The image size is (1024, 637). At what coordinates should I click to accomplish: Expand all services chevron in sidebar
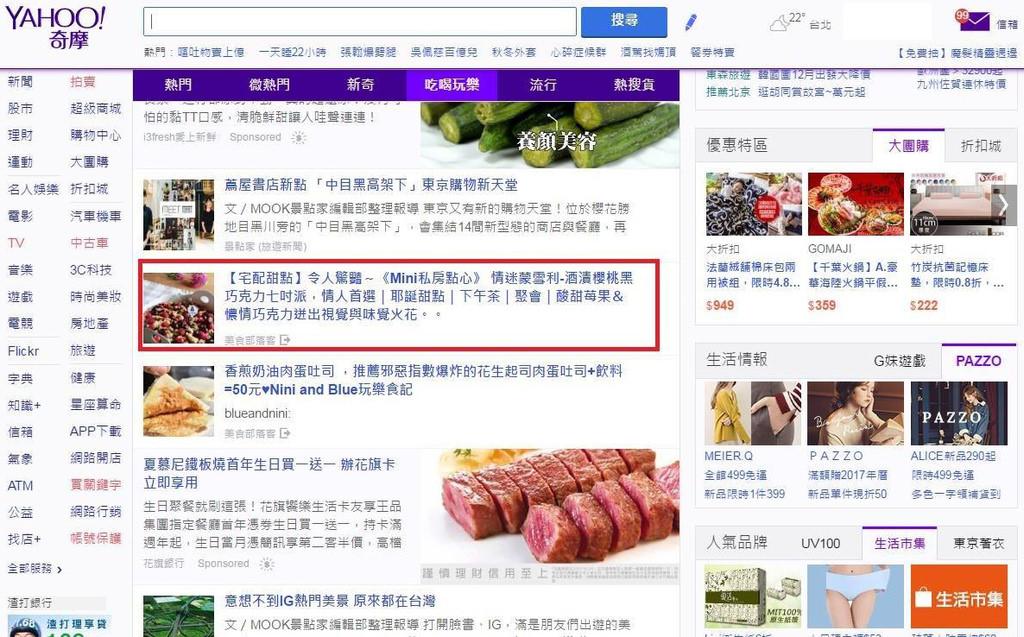(59, 570)
